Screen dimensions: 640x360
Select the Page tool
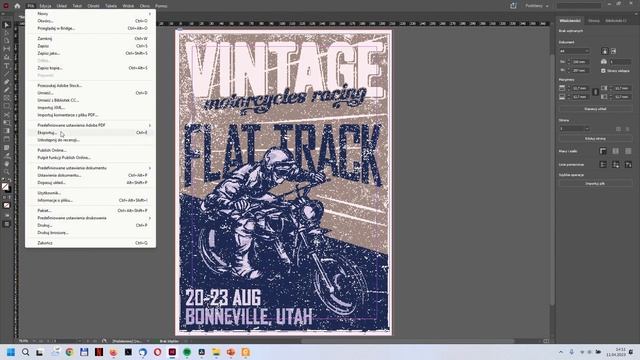pyautogui.click(x=6, y=41)
